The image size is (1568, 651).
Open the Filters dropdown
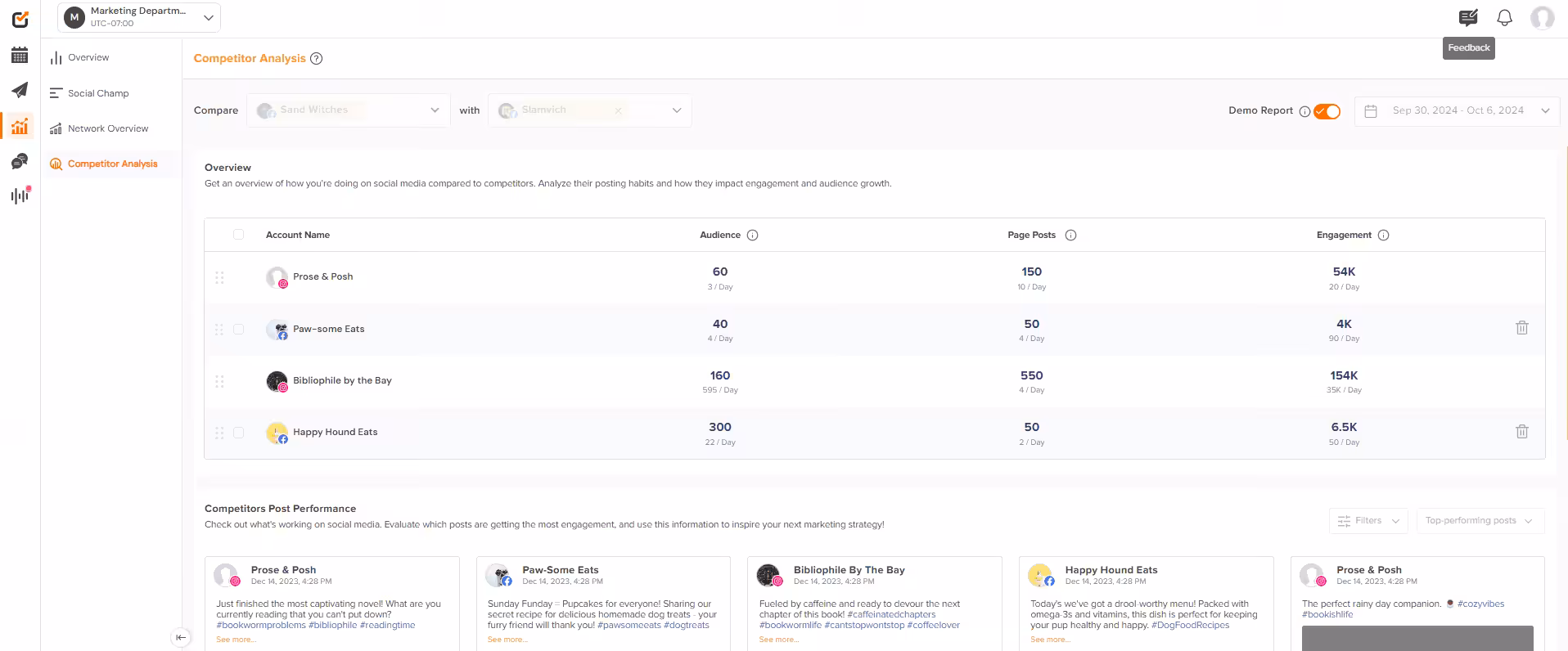[1368, 521]
